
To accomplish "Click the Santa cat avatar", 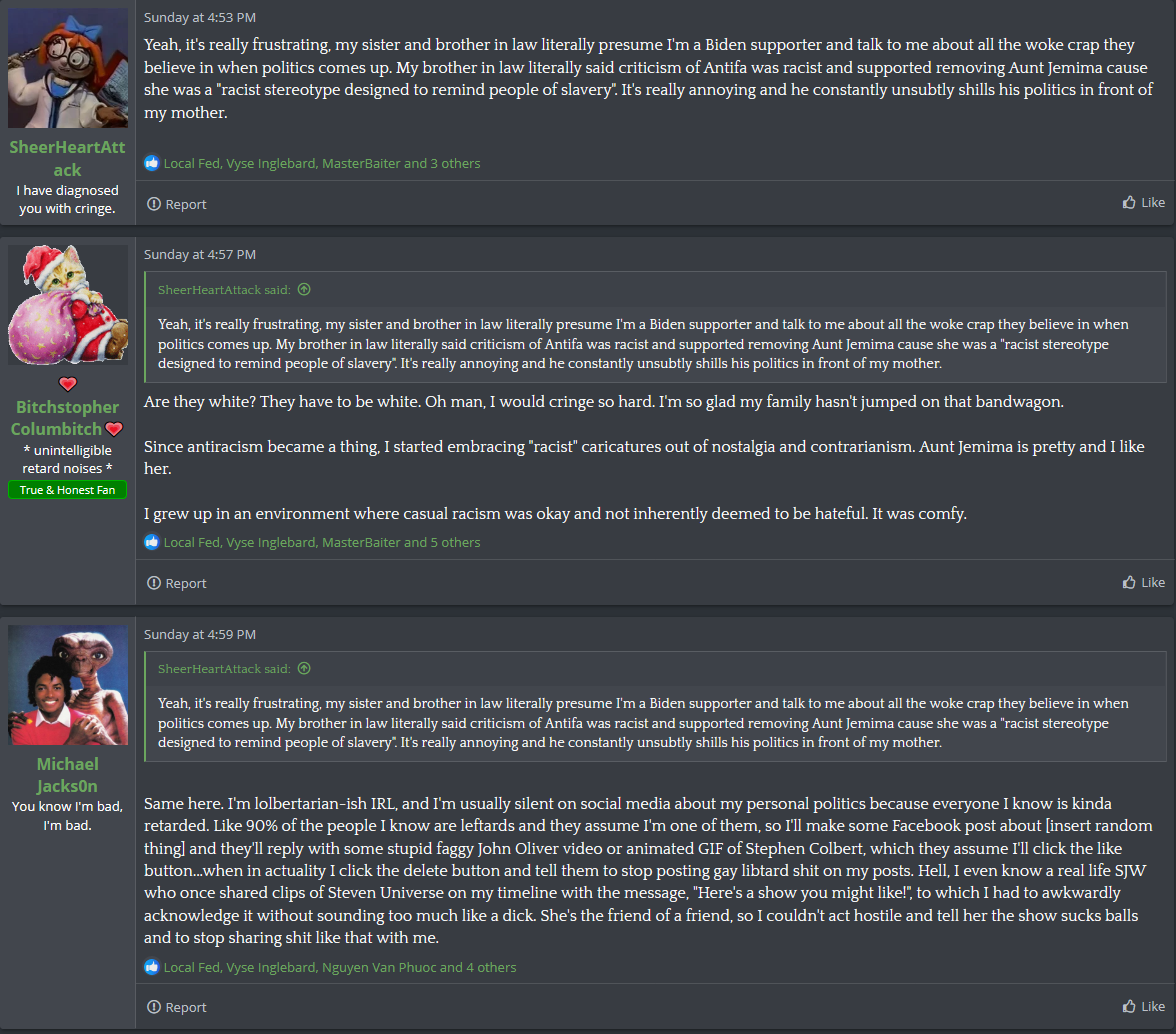I will (x=68, y=304).
